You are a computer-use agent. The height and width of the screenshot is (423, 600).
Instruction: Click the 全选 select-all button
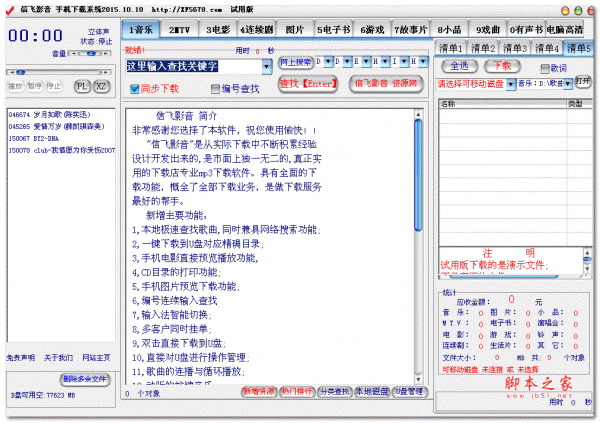[459, 66]
